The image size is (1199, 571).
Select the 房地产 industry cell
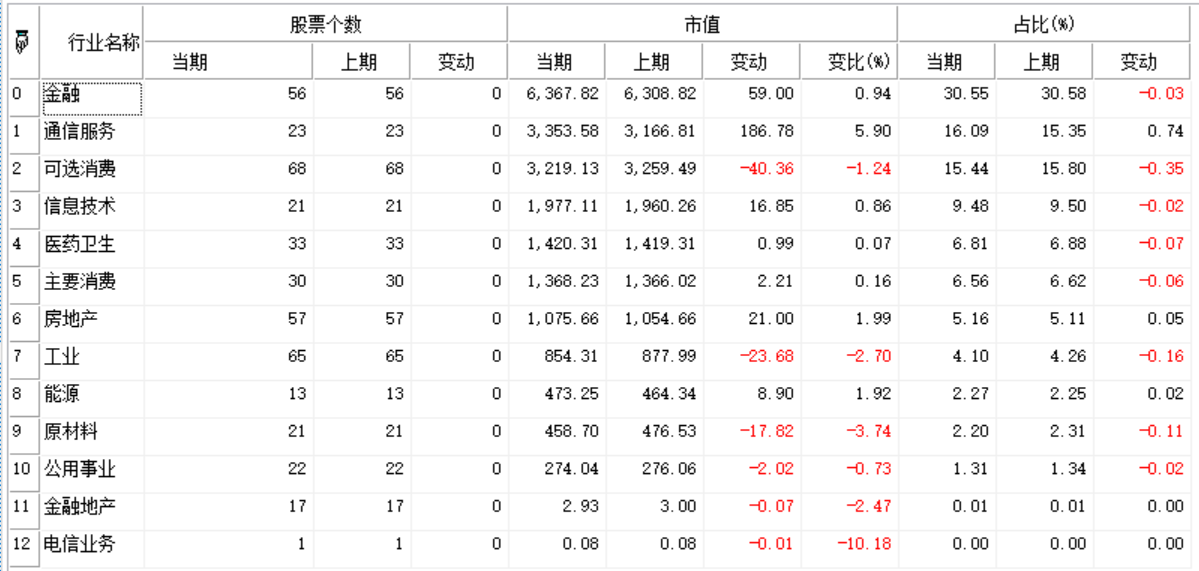[x=92, y=319]
